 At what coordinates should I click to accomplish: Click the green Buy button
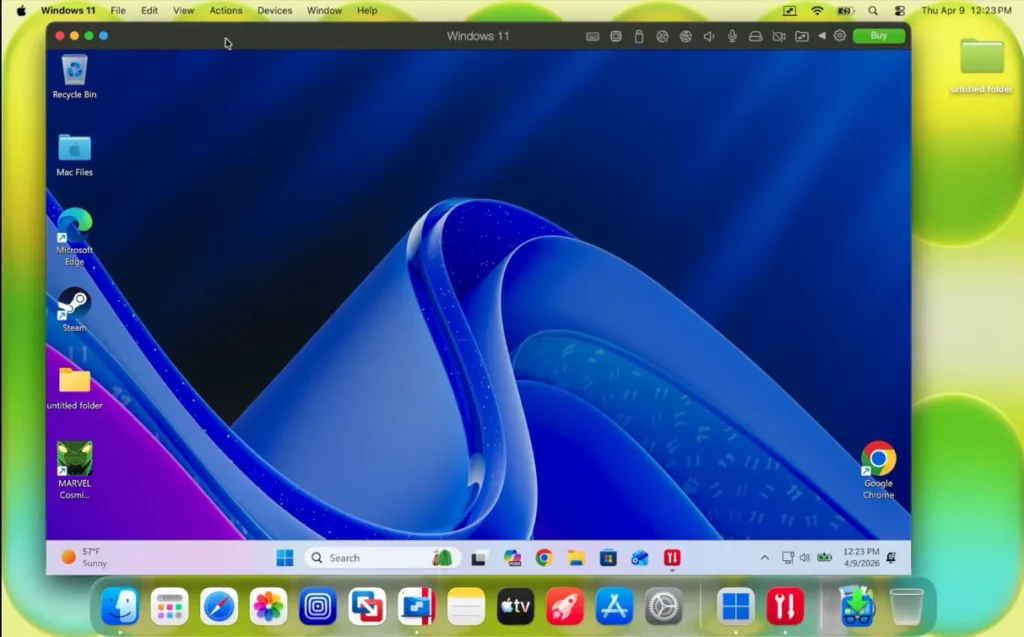coord(878,36)
